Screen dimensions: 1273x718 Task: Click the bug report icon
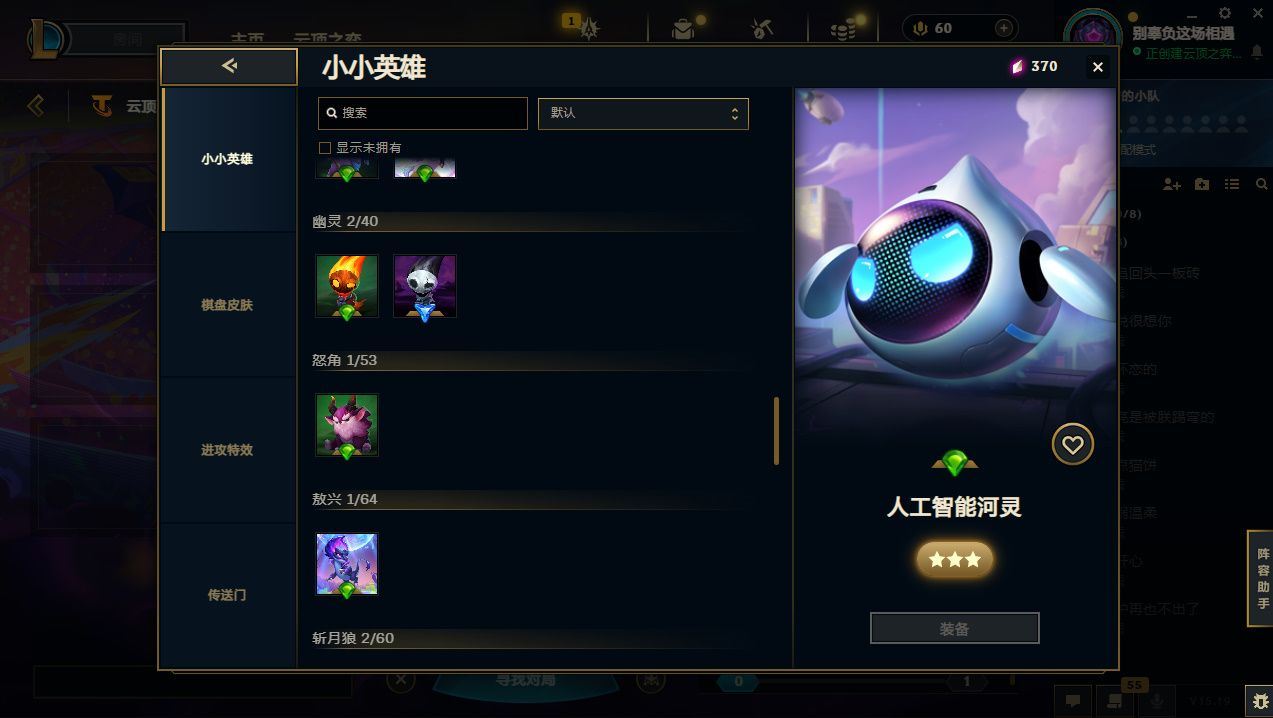(x=1260, y=701)
